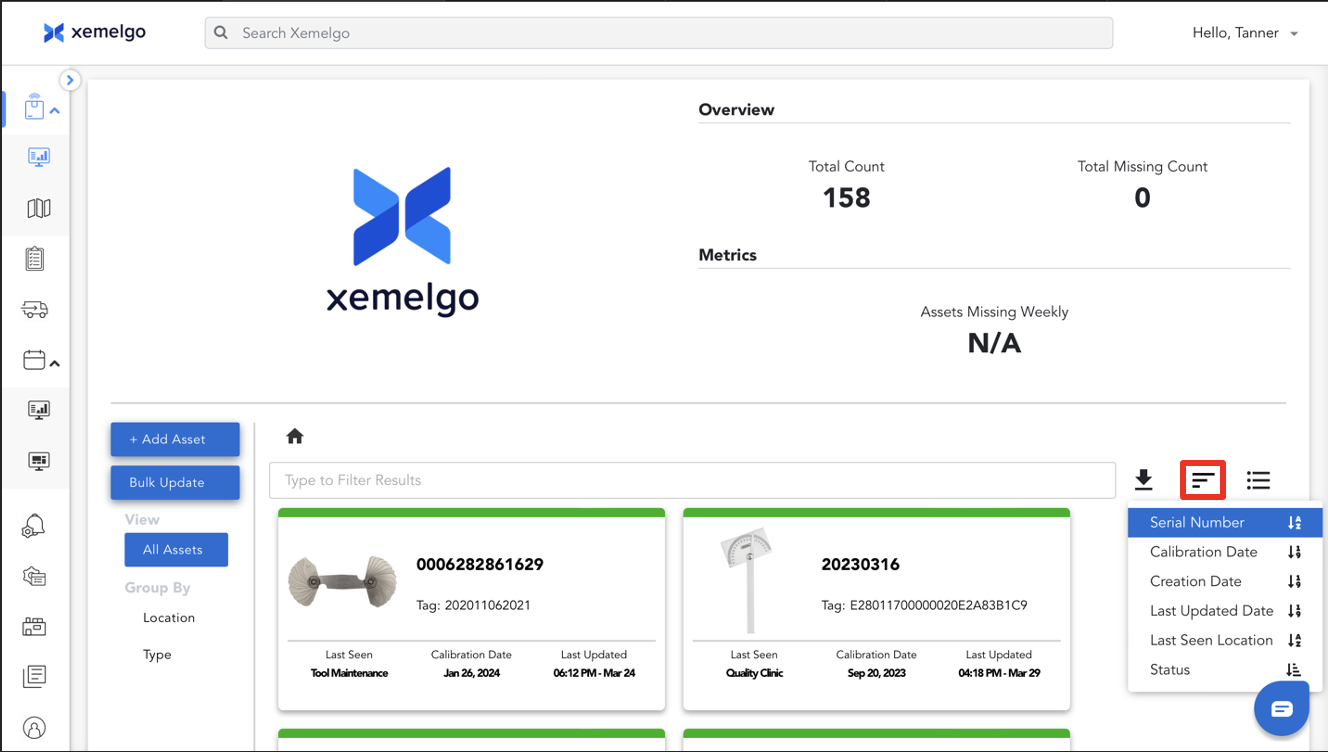Open the clipboard icon in sidebar
1328x752 pixels.
coord(35,259)
